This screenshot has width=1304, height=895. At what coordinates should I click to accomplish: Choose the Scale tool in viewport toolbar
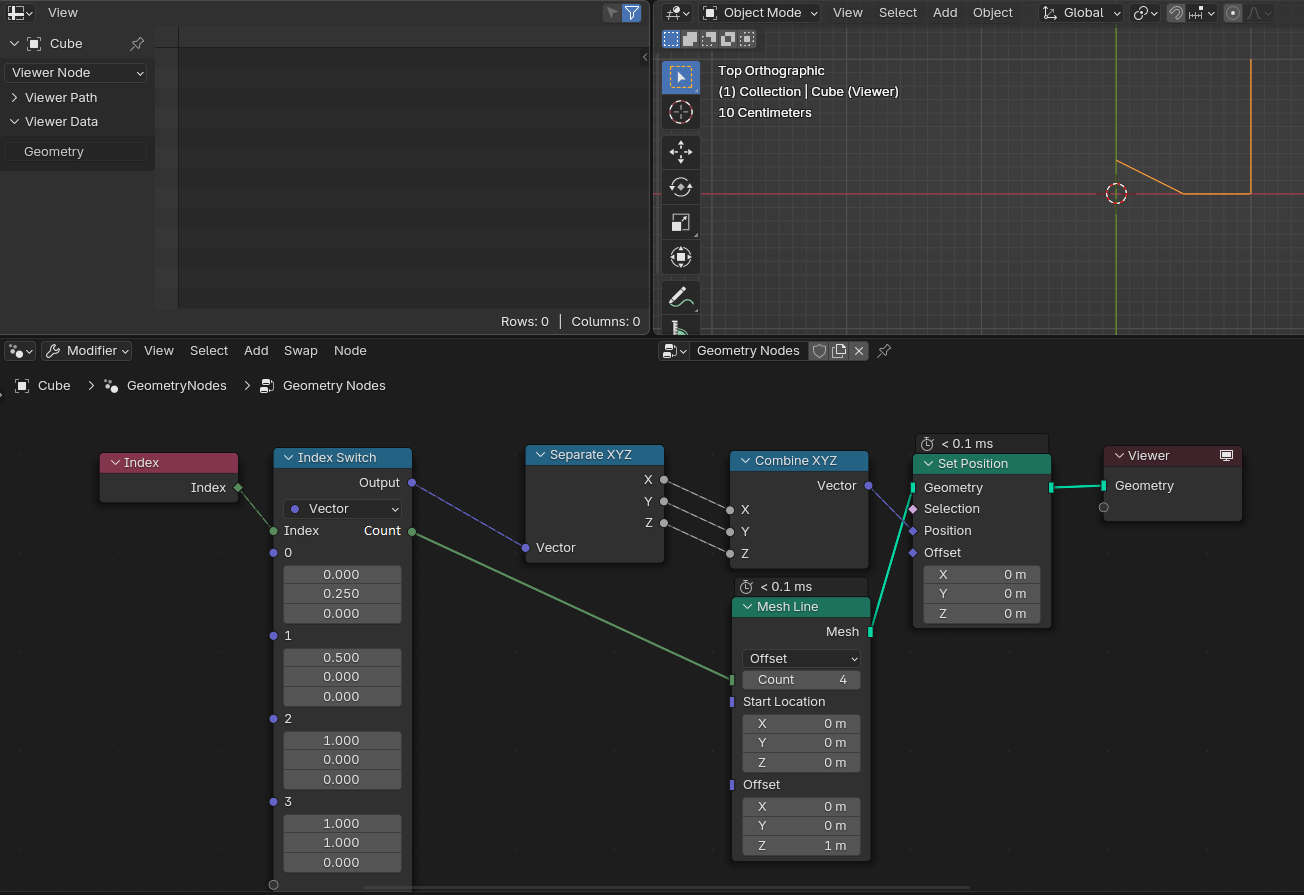tap(680, 222)
